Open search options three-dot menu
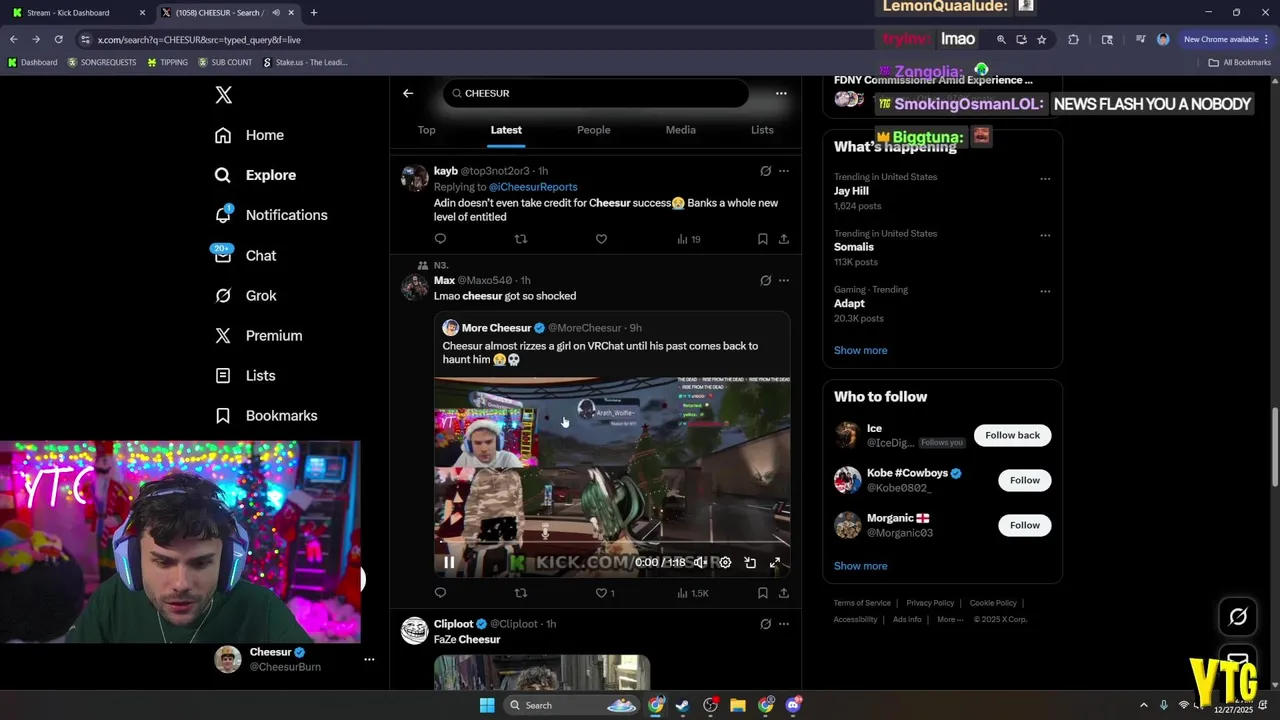Viewport: 1280px width, 720px height. pos(781,93)
